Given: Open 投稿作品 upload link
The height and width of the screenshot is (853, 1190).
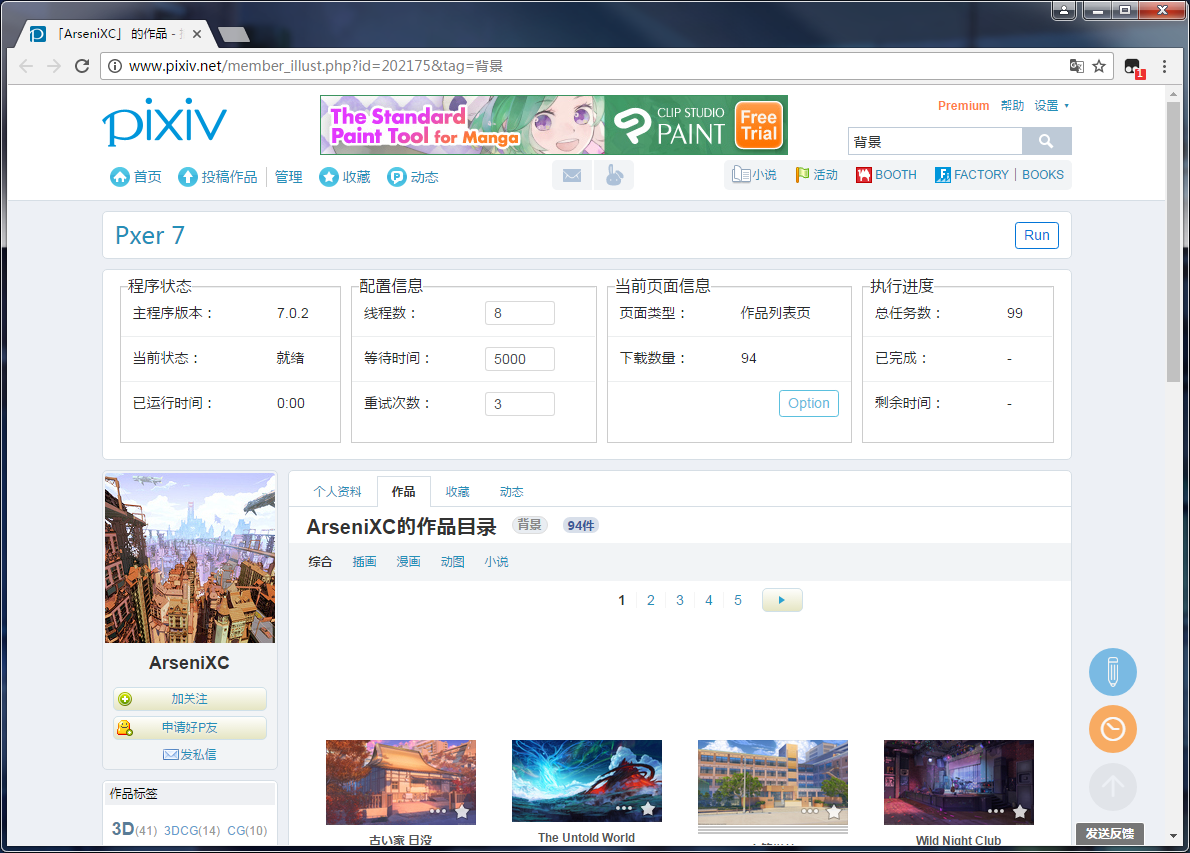Looking at the screenshot, I should click(x=218, y=177).
